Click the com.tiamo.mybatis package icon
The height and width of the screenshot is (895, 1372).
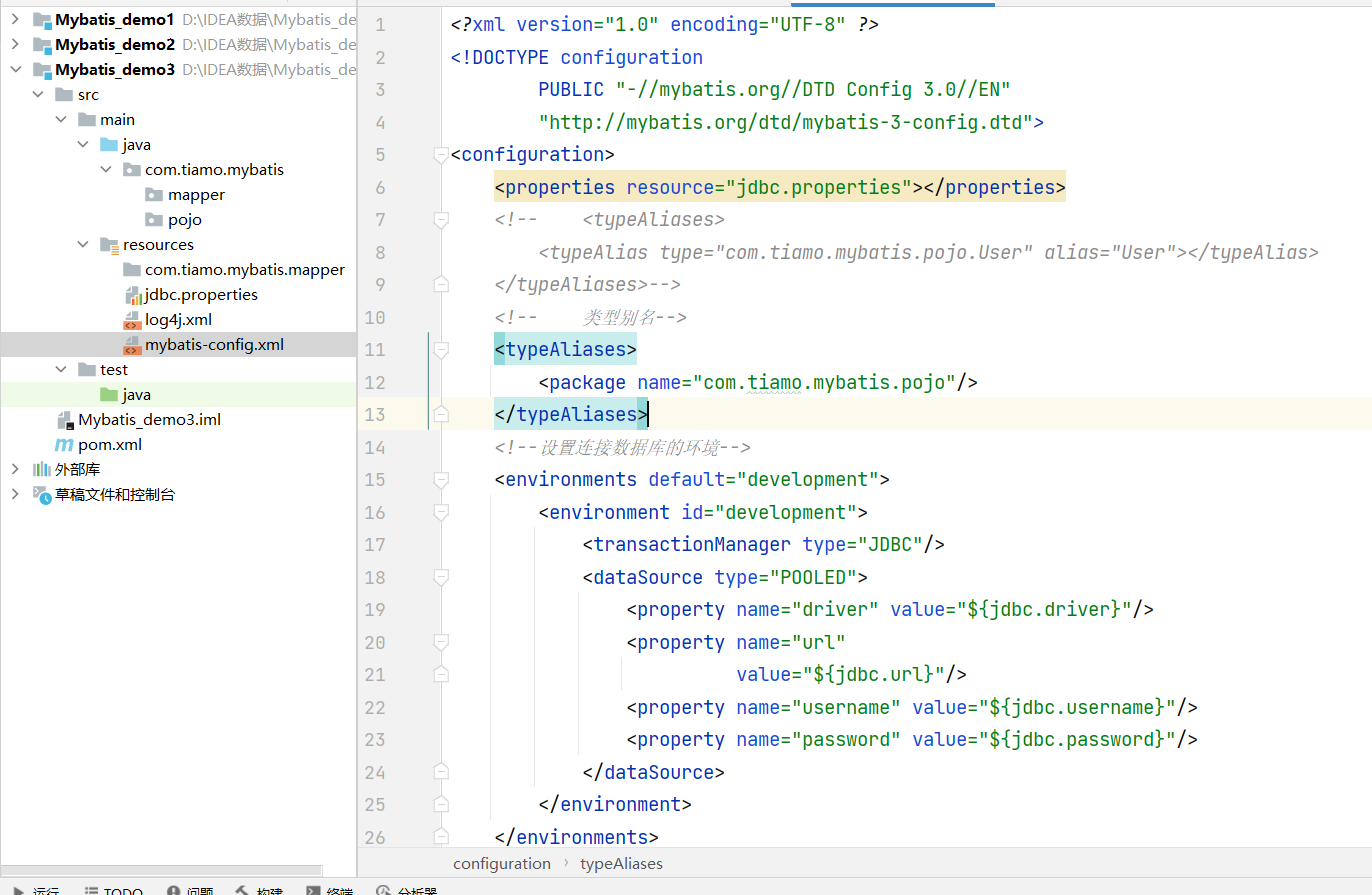(131, 170)
